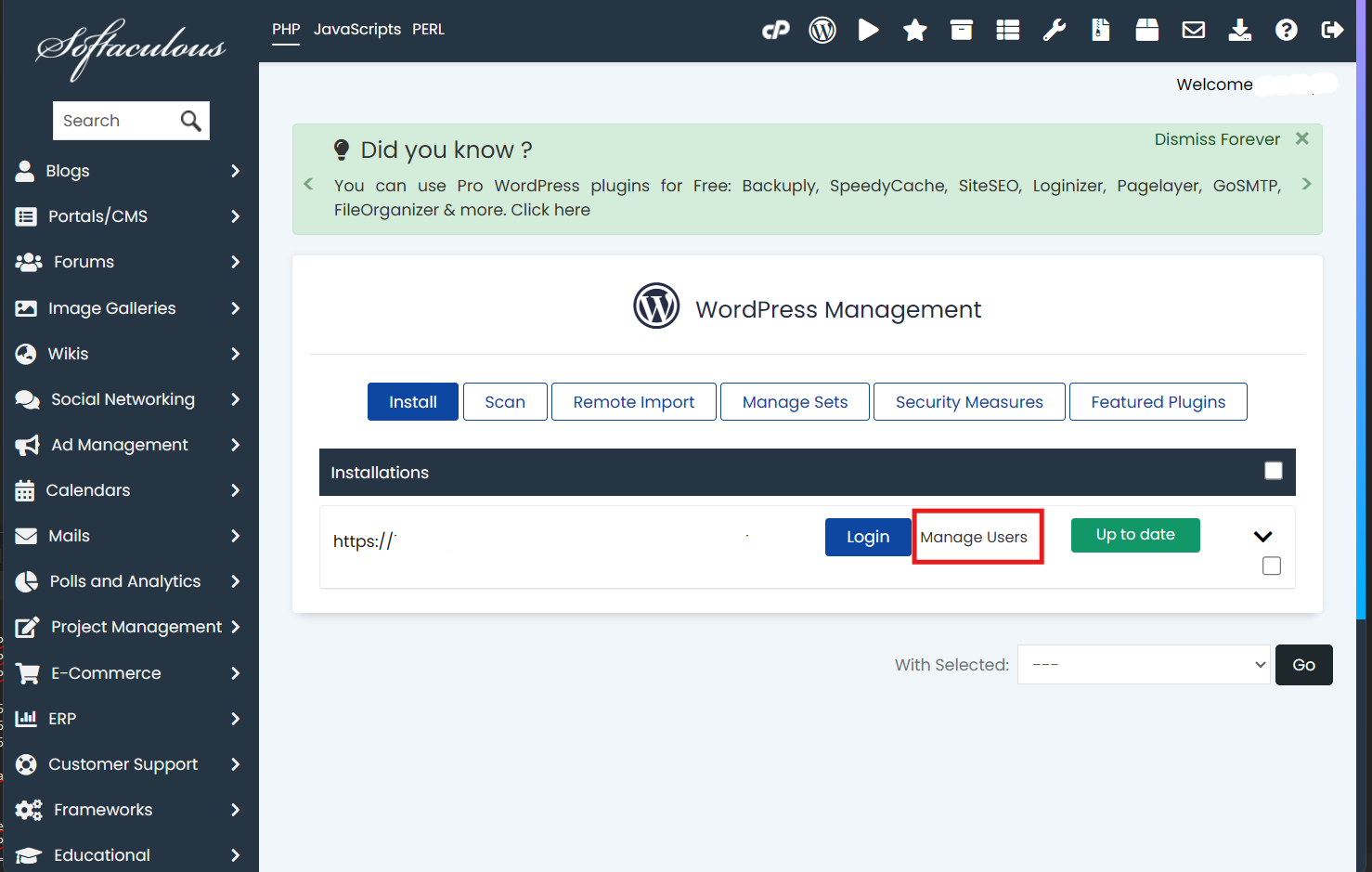Click the Forums group icon in sidebar
This screenshot has width=1372, height=872.
29,262
